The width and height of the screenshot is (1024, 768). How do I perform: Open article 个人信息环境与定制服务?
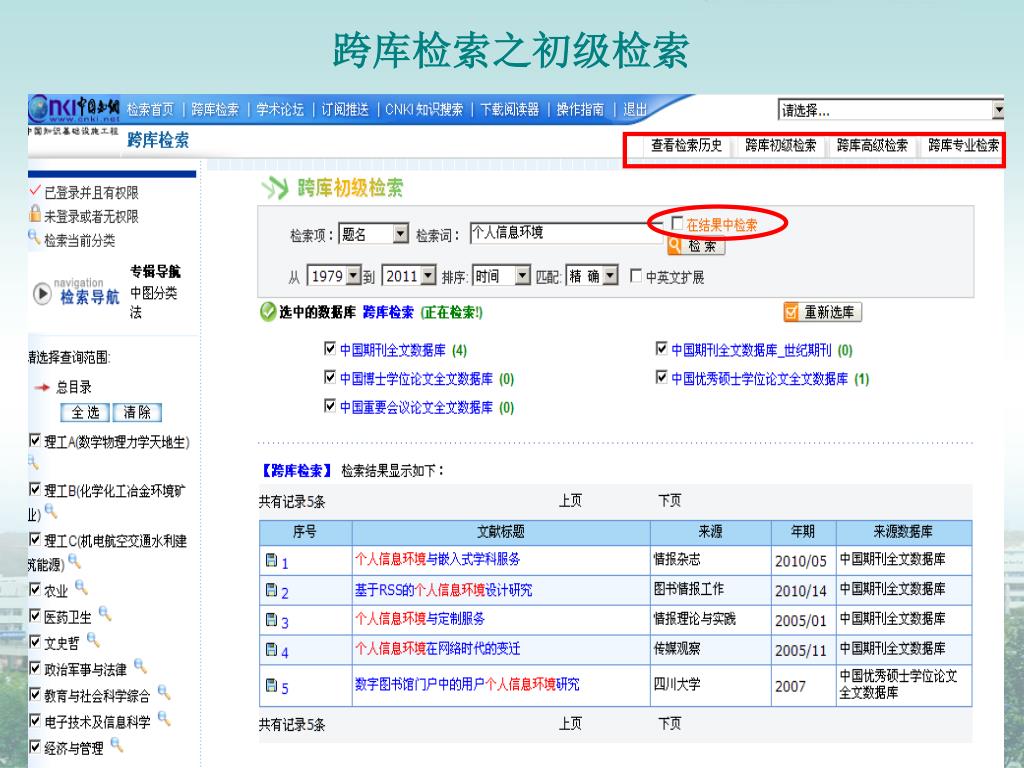419,619
